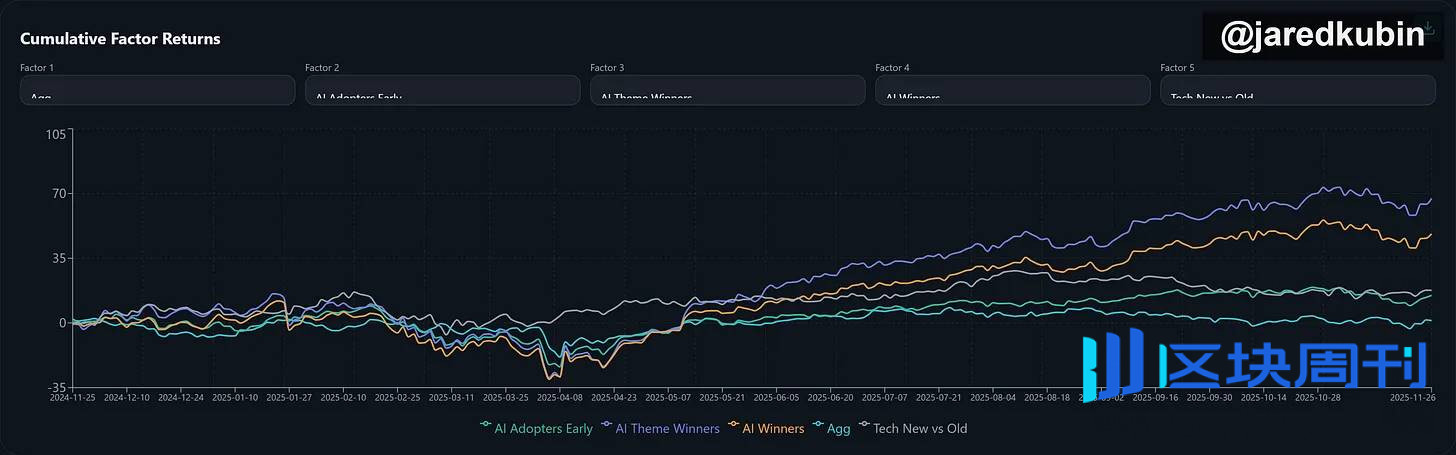Click the Agg legend text
This screenshot has width=1456, height=455.
coord(838,428)
